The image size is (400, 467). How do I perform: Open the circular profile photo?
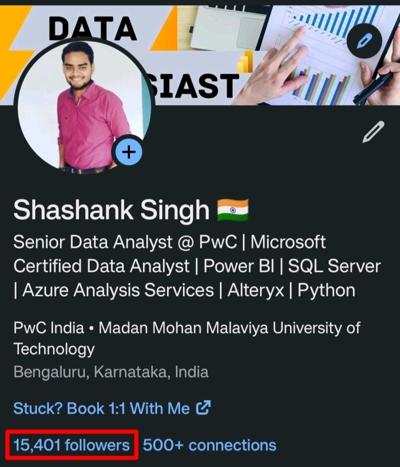pos(83,105)
